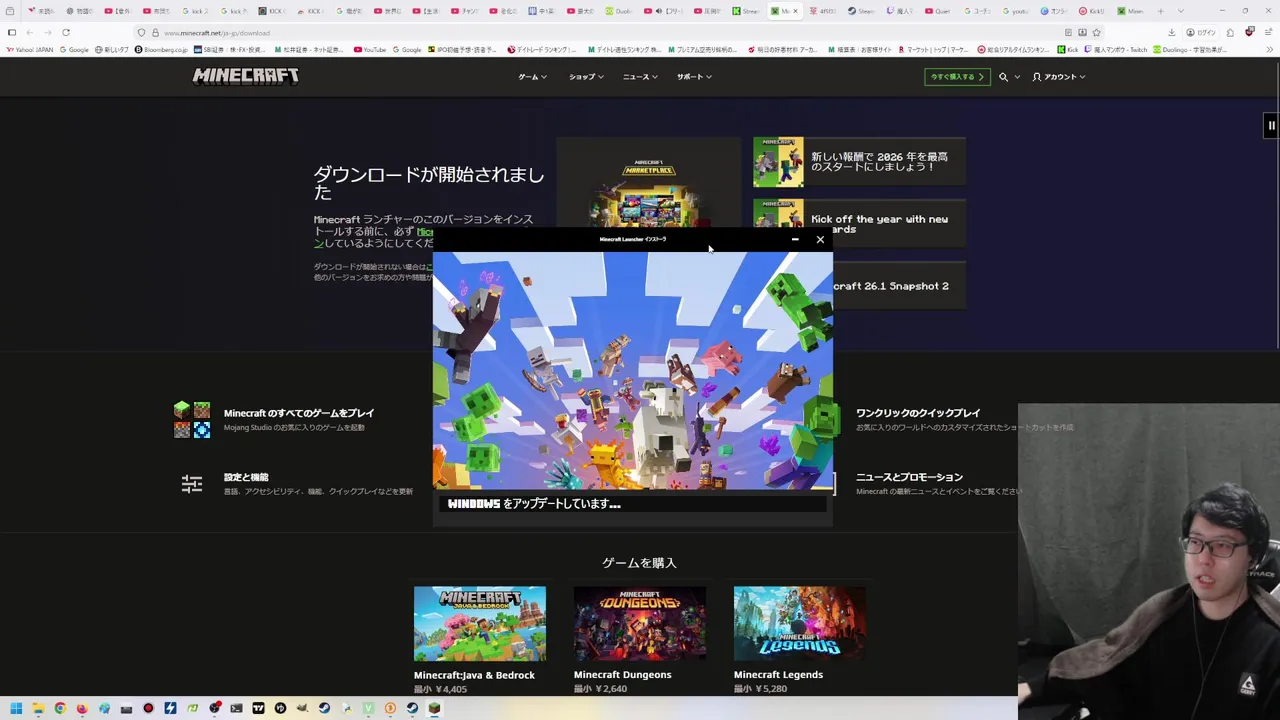
Task: Click the 設定と機能 heading
Action: pos(246,477)
